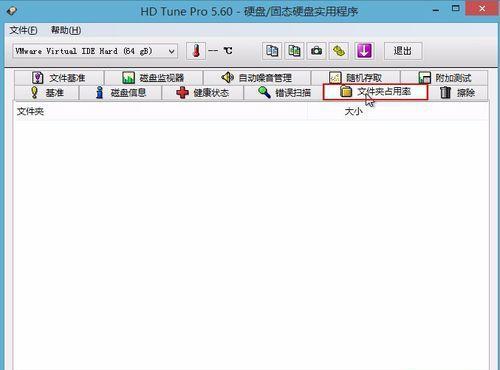Click the yellow options tool icon
Viewport: 500px width, 370px height.
[x=339, y=51]
